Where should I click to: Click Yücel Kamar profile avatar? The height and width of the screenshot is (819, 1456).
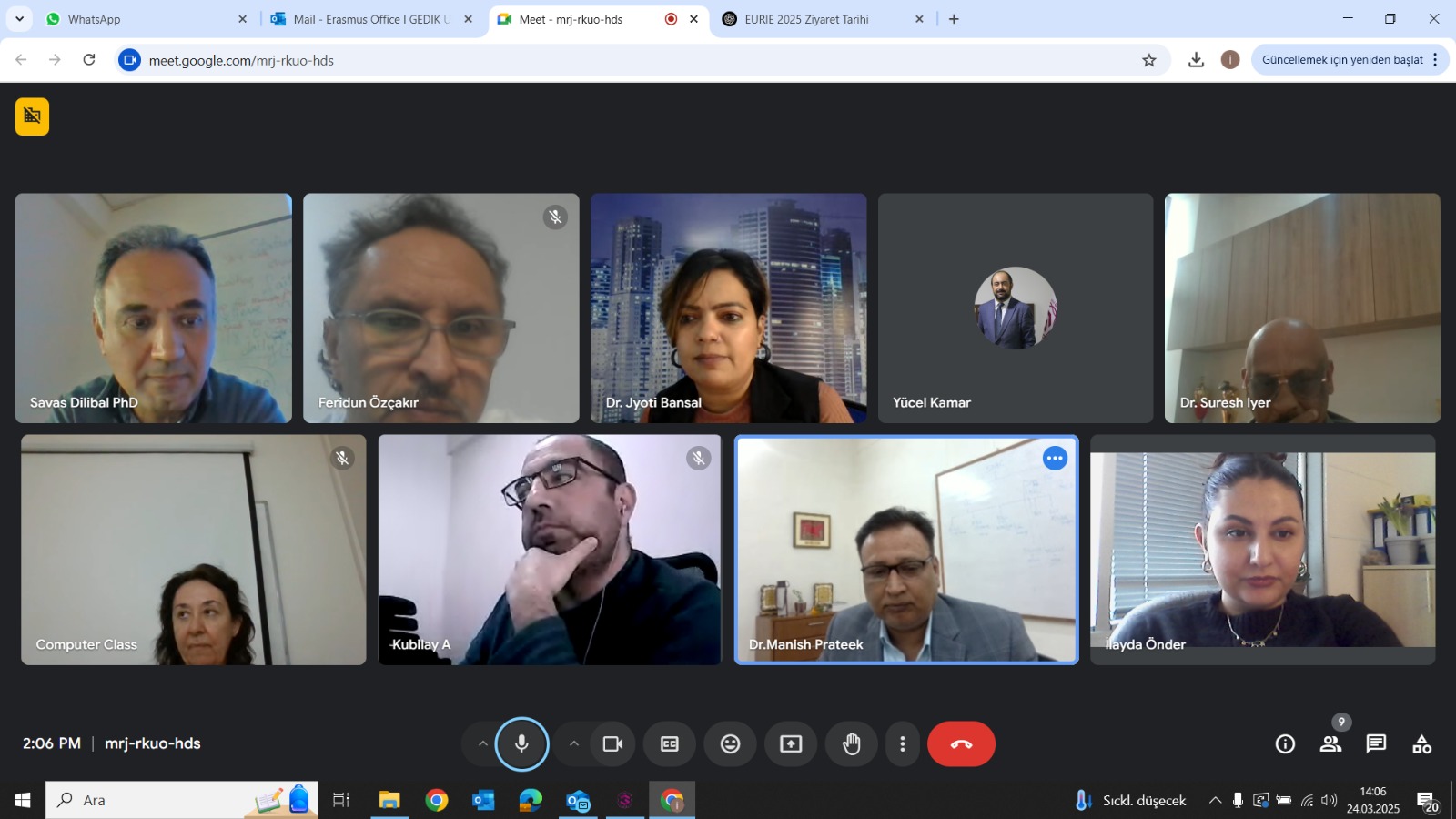tap(1016, 308)
